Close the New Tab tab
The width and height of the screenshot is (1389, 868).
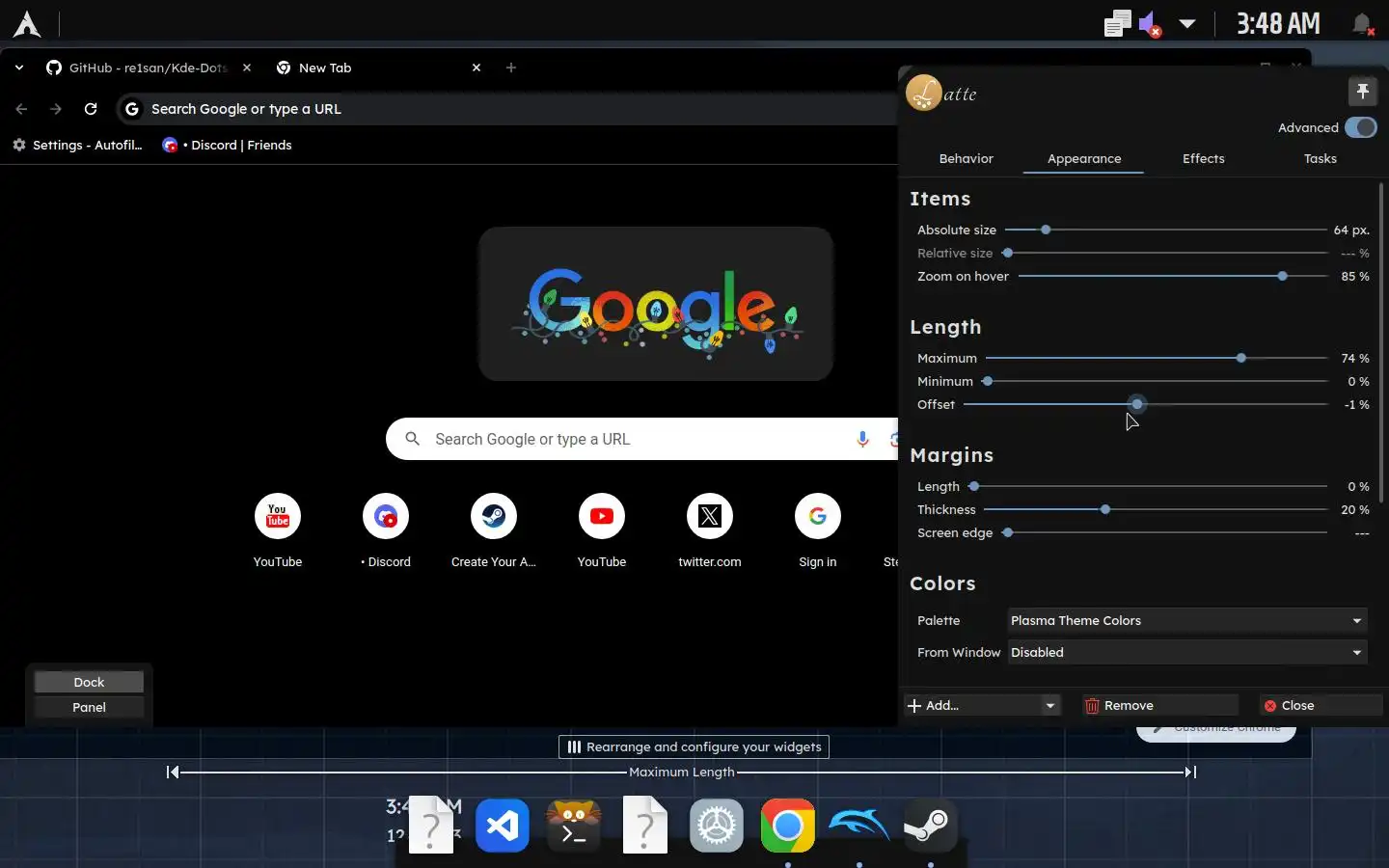click(477, 68)
